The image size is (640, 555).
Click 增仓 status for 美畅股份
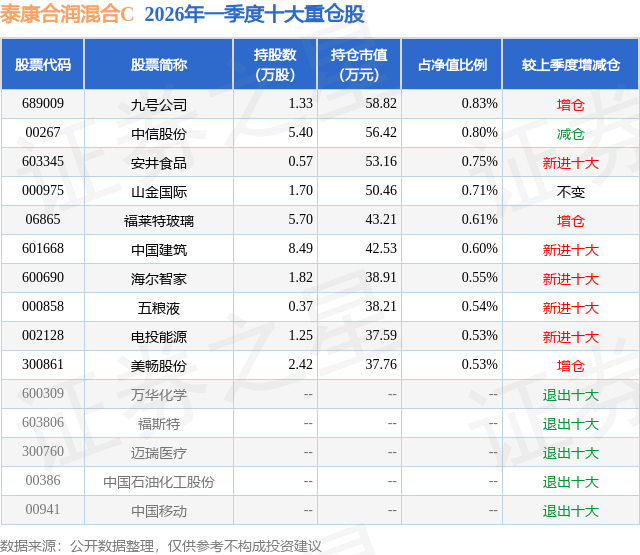[571, 366]
